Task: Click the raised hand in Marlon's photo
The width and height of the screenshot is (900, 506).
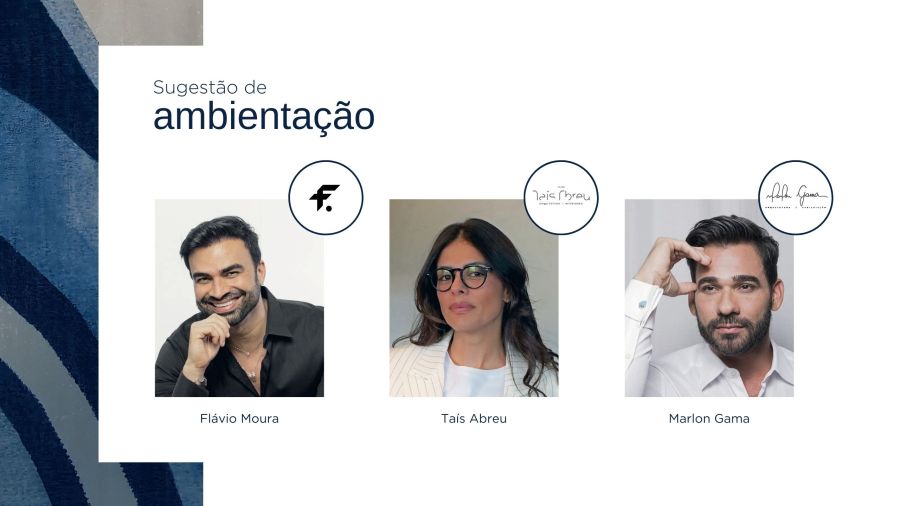Action: [x=672, y=264]
